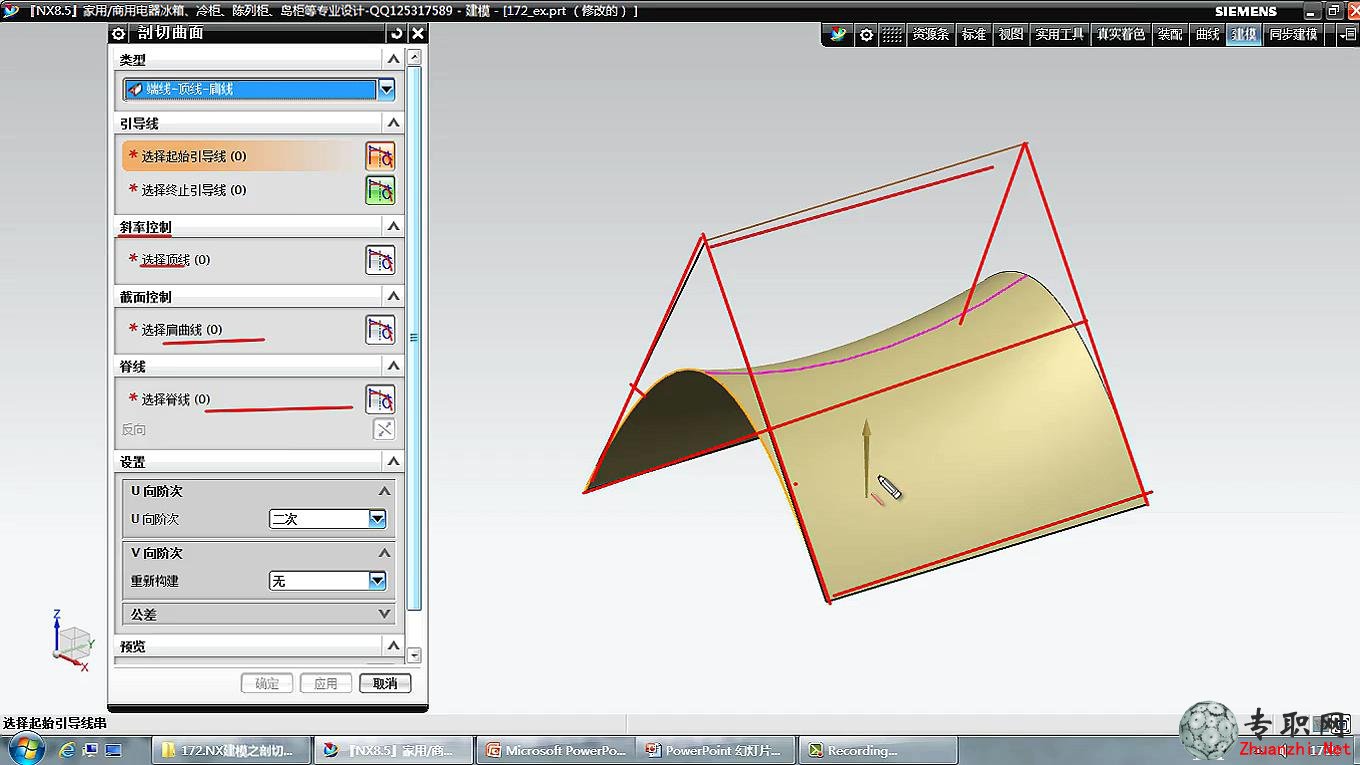Collapse the 设置 section
The height and width of the screenshot is (765, 1360).
coord(393,461)
